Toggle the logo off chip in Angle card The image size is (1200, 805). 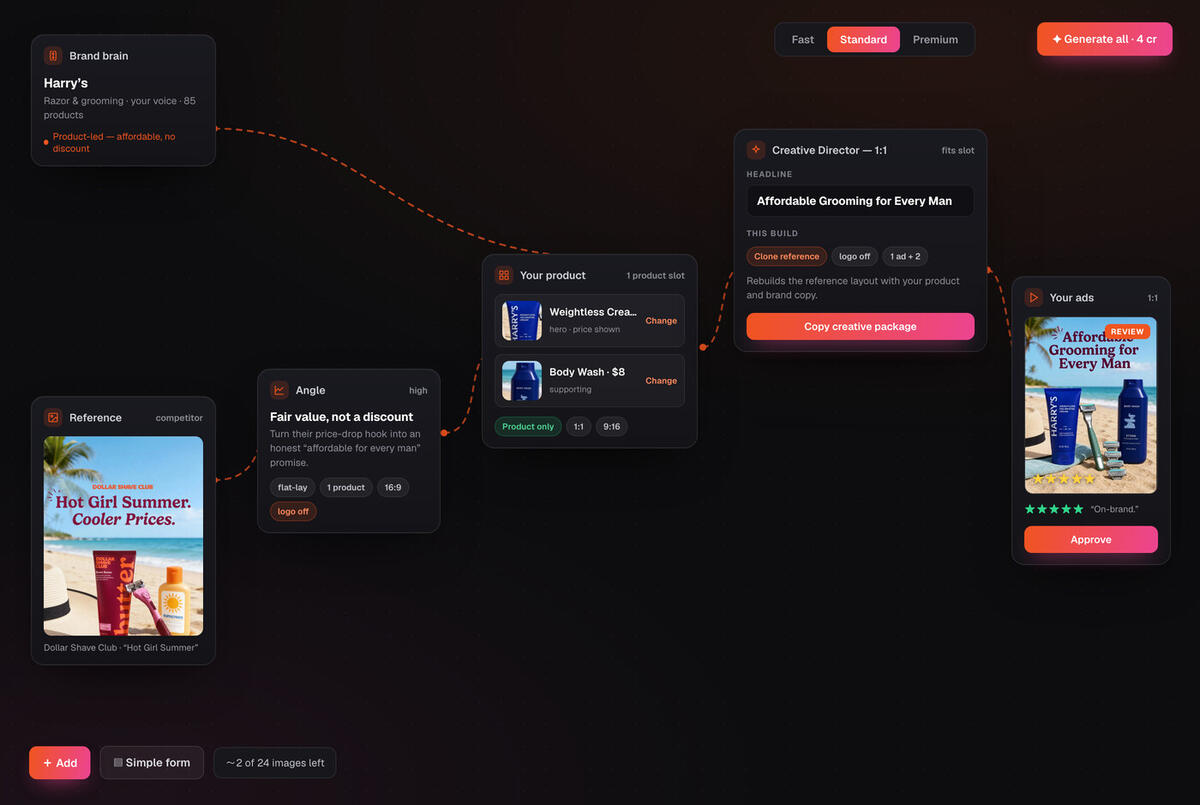pyautogui.click(x=293, y=511)
